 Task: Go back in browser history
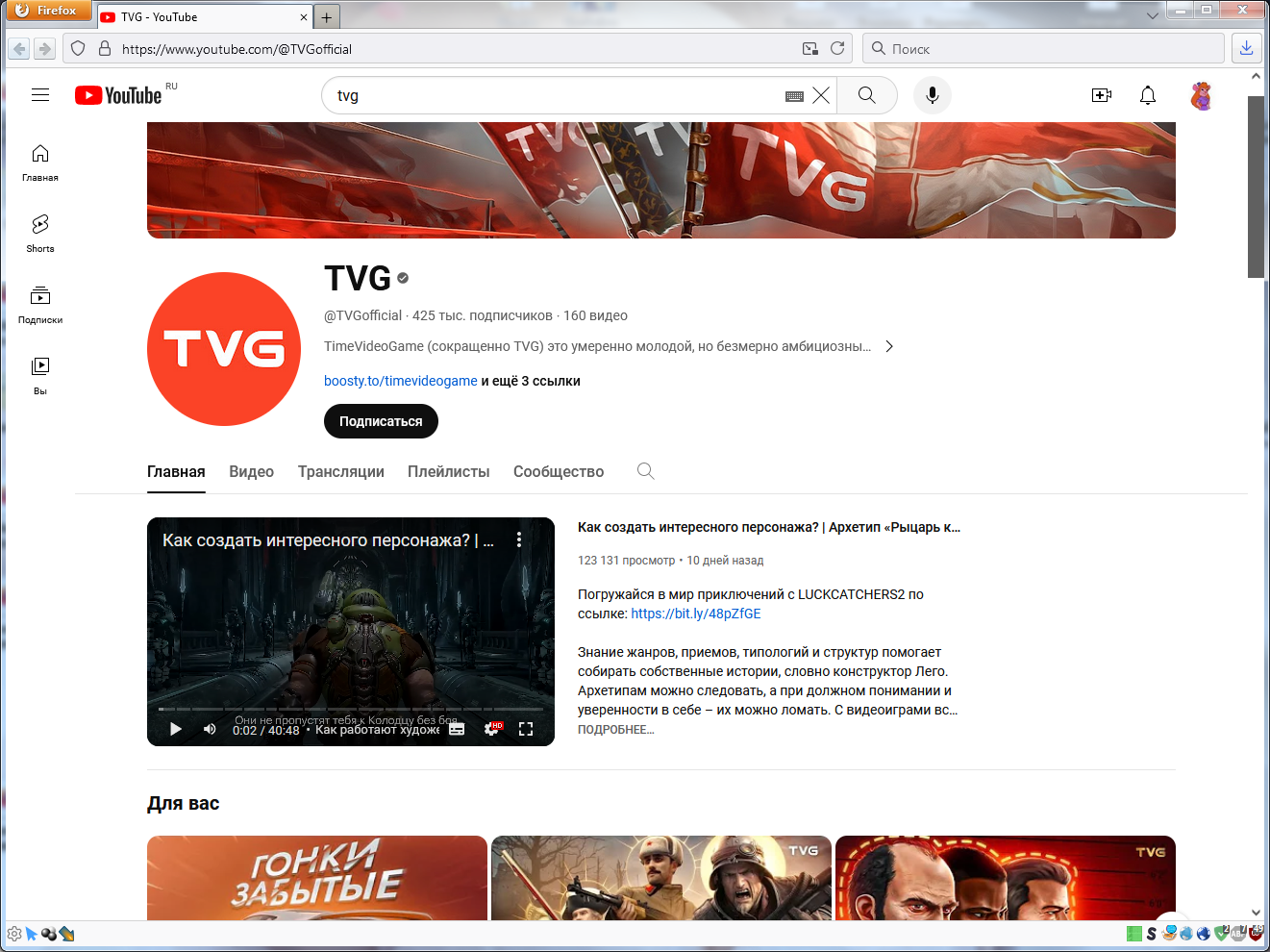(20, 48)
